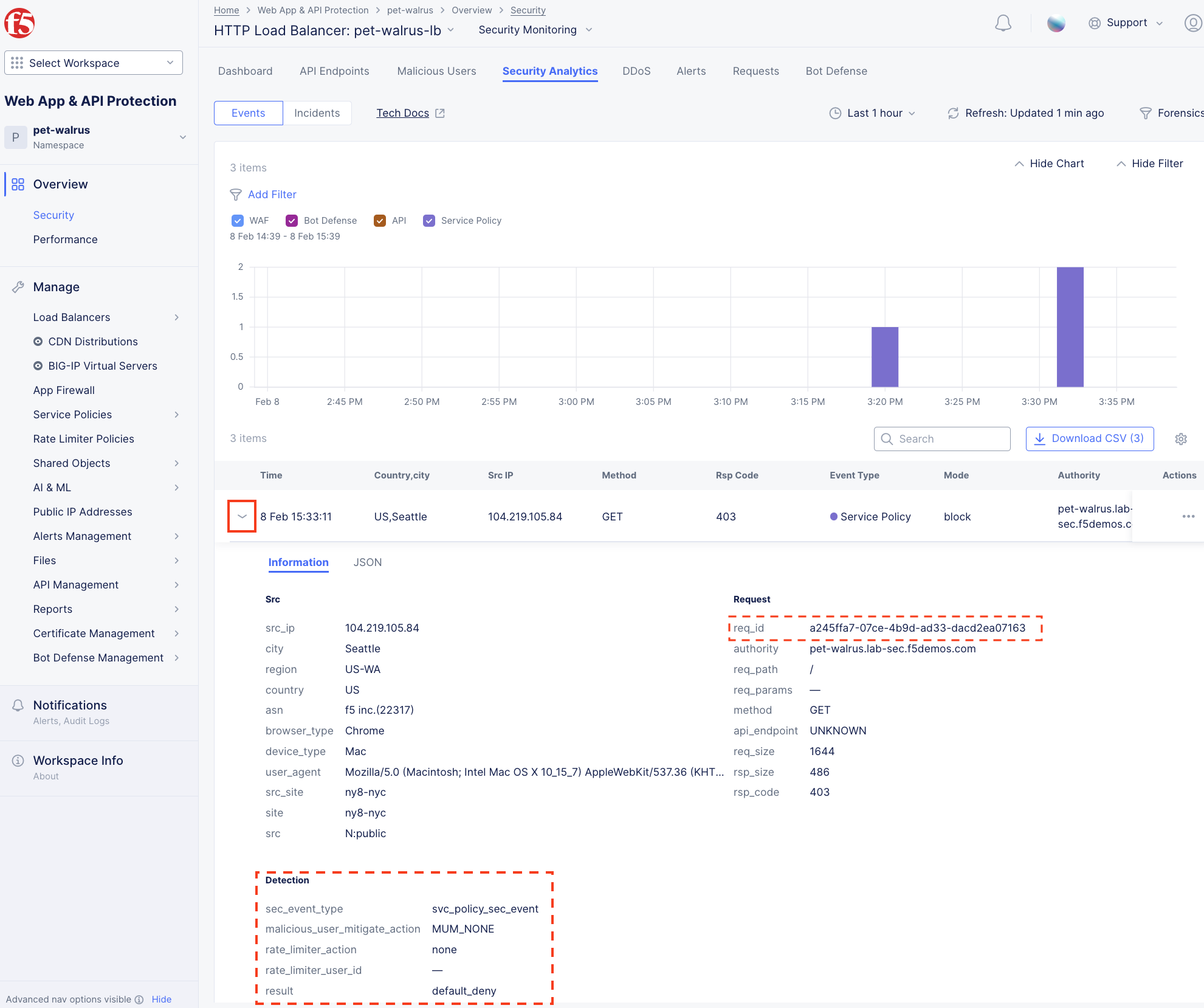Click the refresh arrows icon

953,113
